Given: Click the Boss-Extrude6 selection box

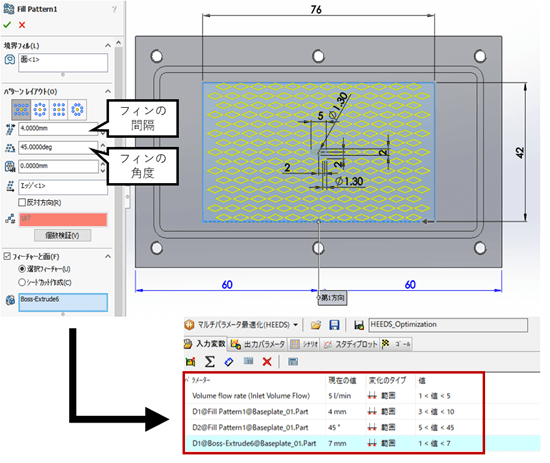Looking at the screenshot, I should 63,302.
